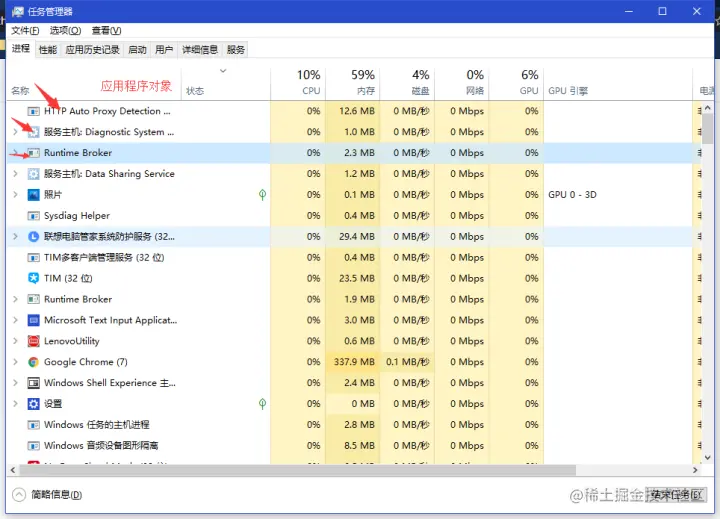This screenshot has width=720, height=519.
Task: Switch to the 性能 tab
Action: pyautogui.click(x=48, y=50)
